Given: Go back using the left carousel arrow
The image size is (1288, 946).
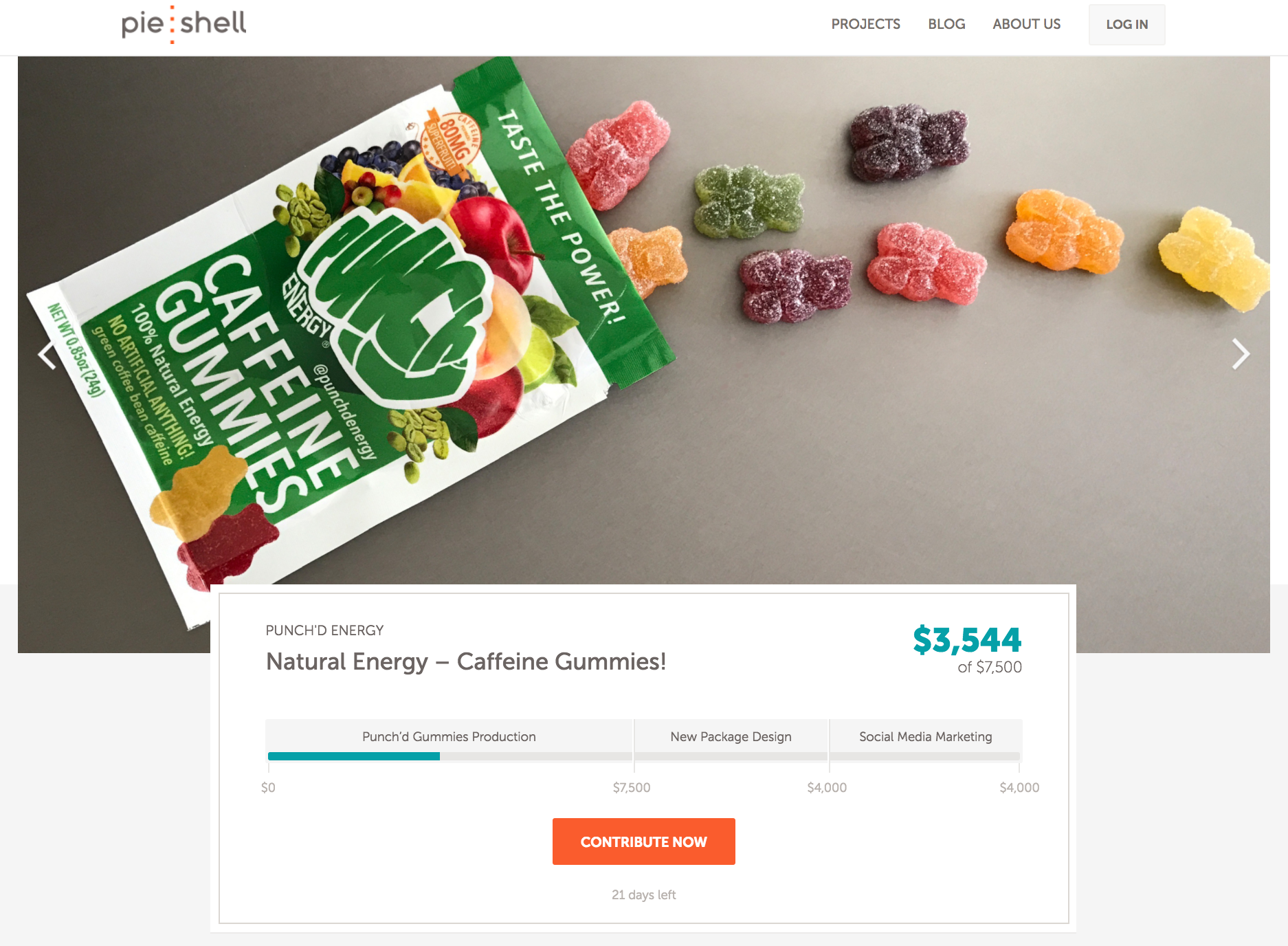Looking at the screenshot, I should 47,354.
